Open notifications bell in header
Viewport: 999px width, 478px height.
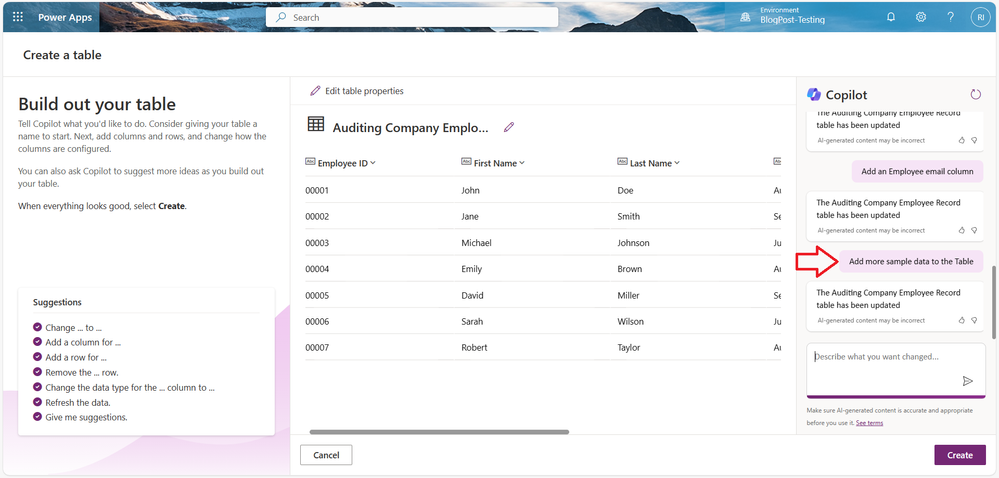891,17
